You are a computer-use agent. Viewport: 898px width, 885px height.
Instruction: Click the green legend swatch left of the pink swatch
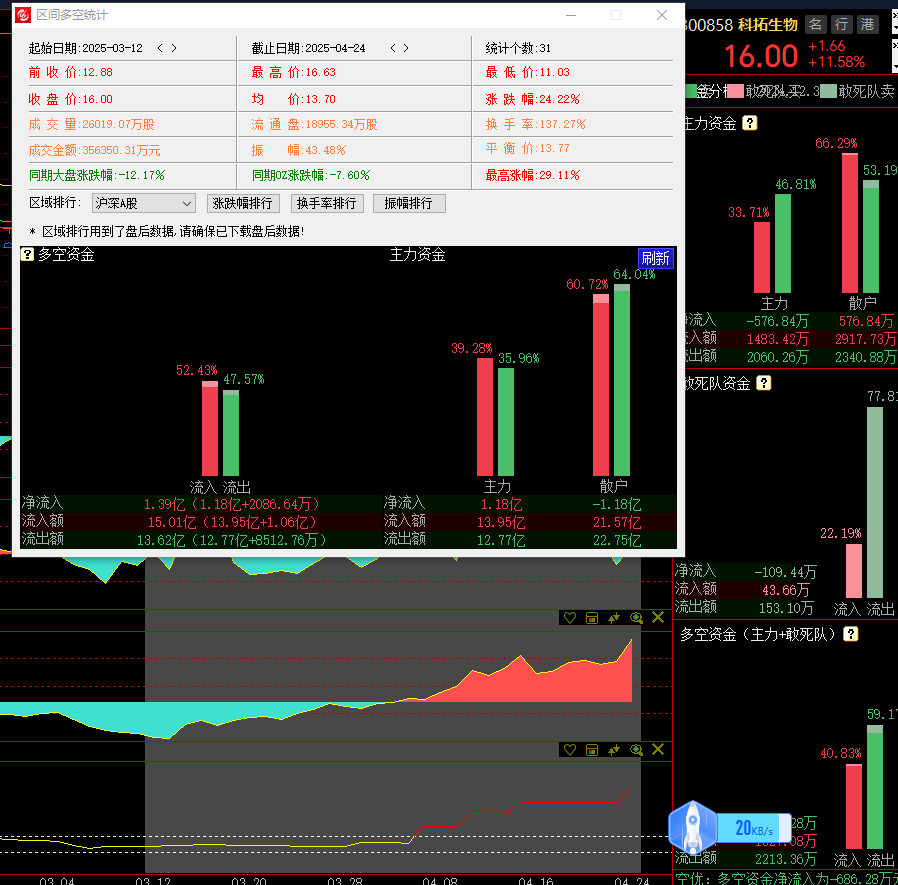pos(691,91)
